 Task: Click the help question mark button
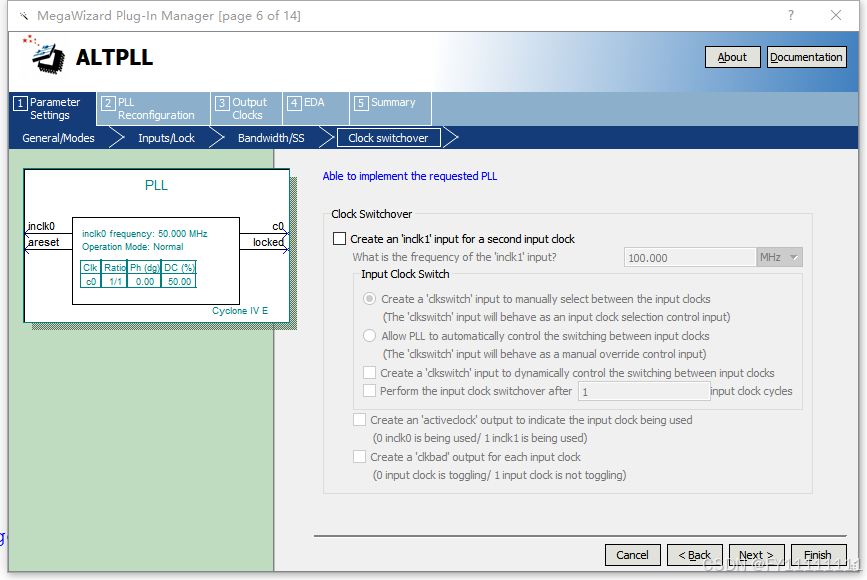coord(791,15)
